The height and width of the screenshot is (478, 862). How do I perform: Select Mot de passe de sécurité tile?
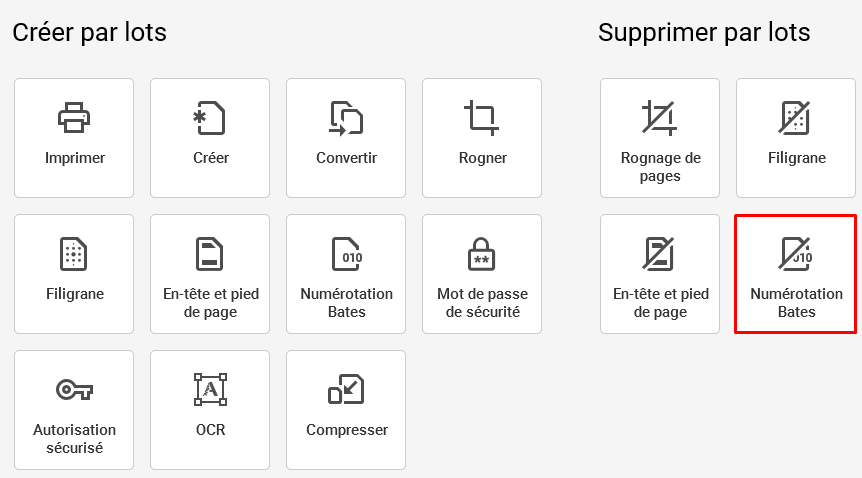click(x=482, y=274)
